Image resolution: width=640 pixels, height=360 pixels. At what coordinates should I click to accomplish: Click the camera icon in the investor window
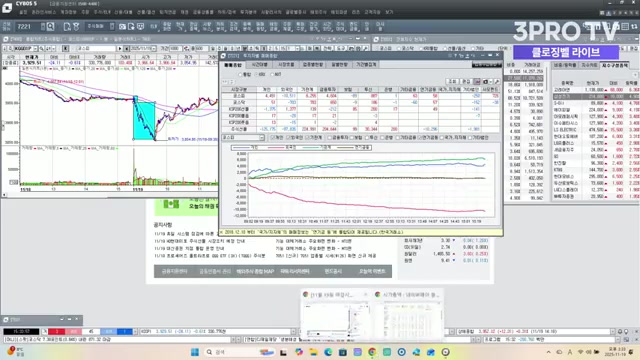click(x=486, y=82)
